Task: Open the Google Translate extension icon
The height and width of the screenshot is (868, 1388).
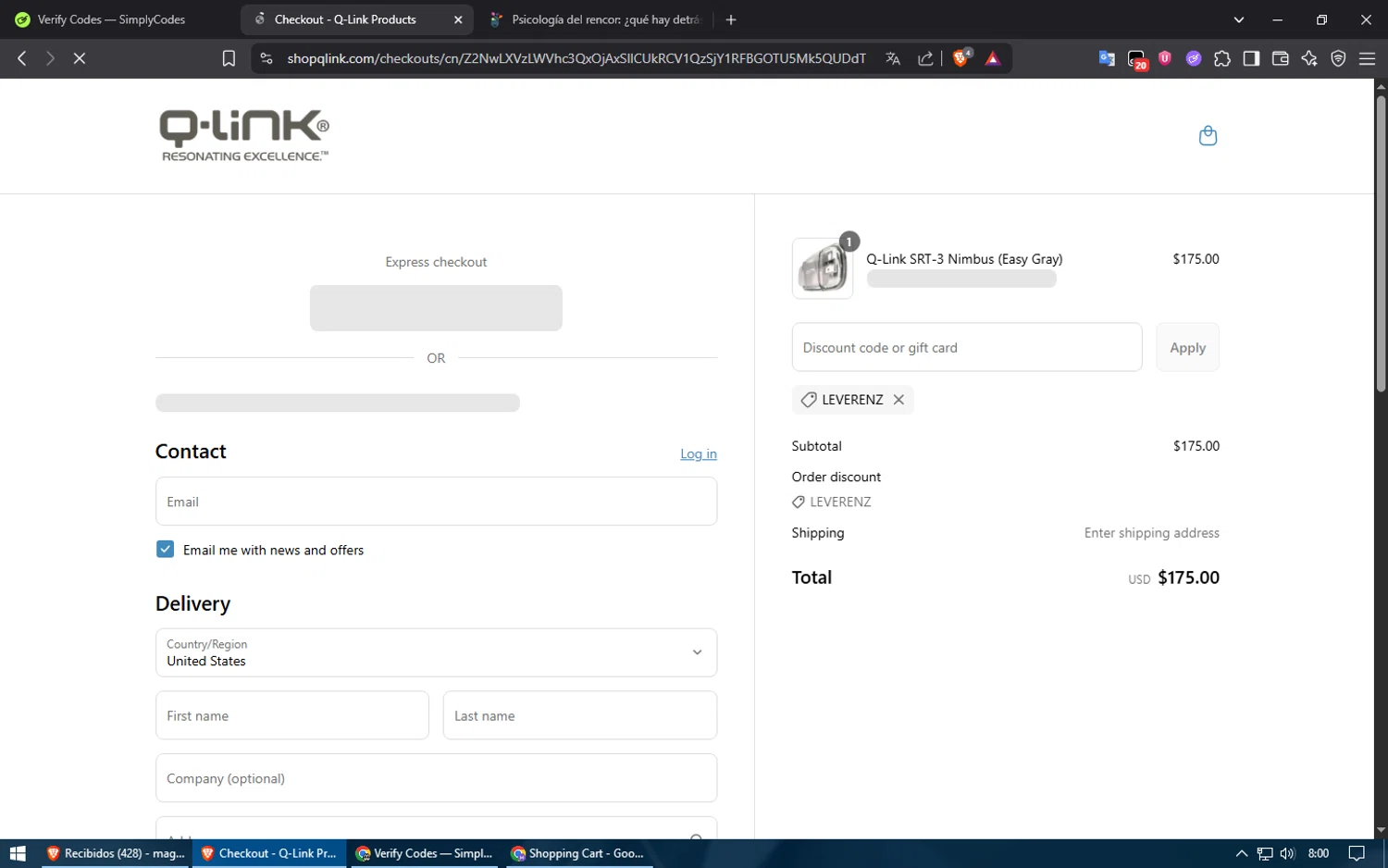Action: click(1107, 58)
